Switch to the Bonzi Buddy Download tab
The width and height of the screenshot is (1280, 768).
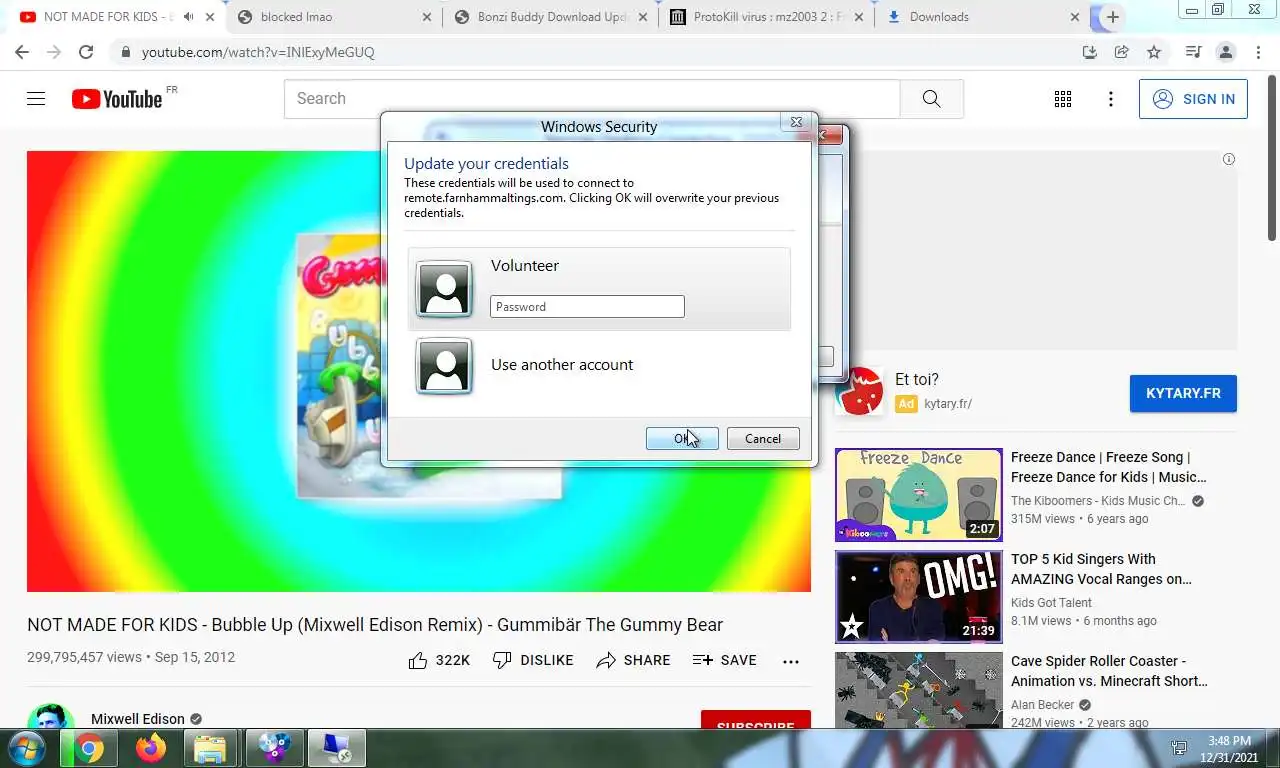(550, 17)
